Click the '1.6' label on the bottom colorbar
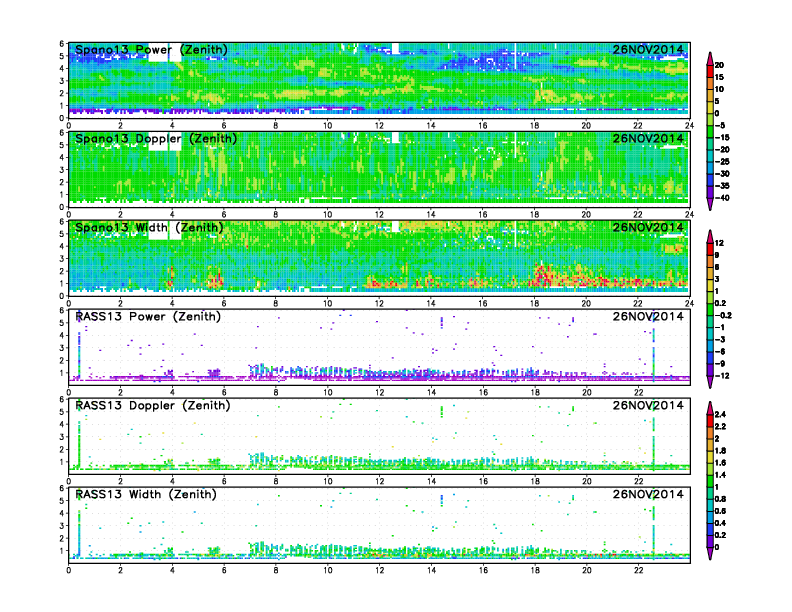Screen dimensions: 792x612 point(720,463)
